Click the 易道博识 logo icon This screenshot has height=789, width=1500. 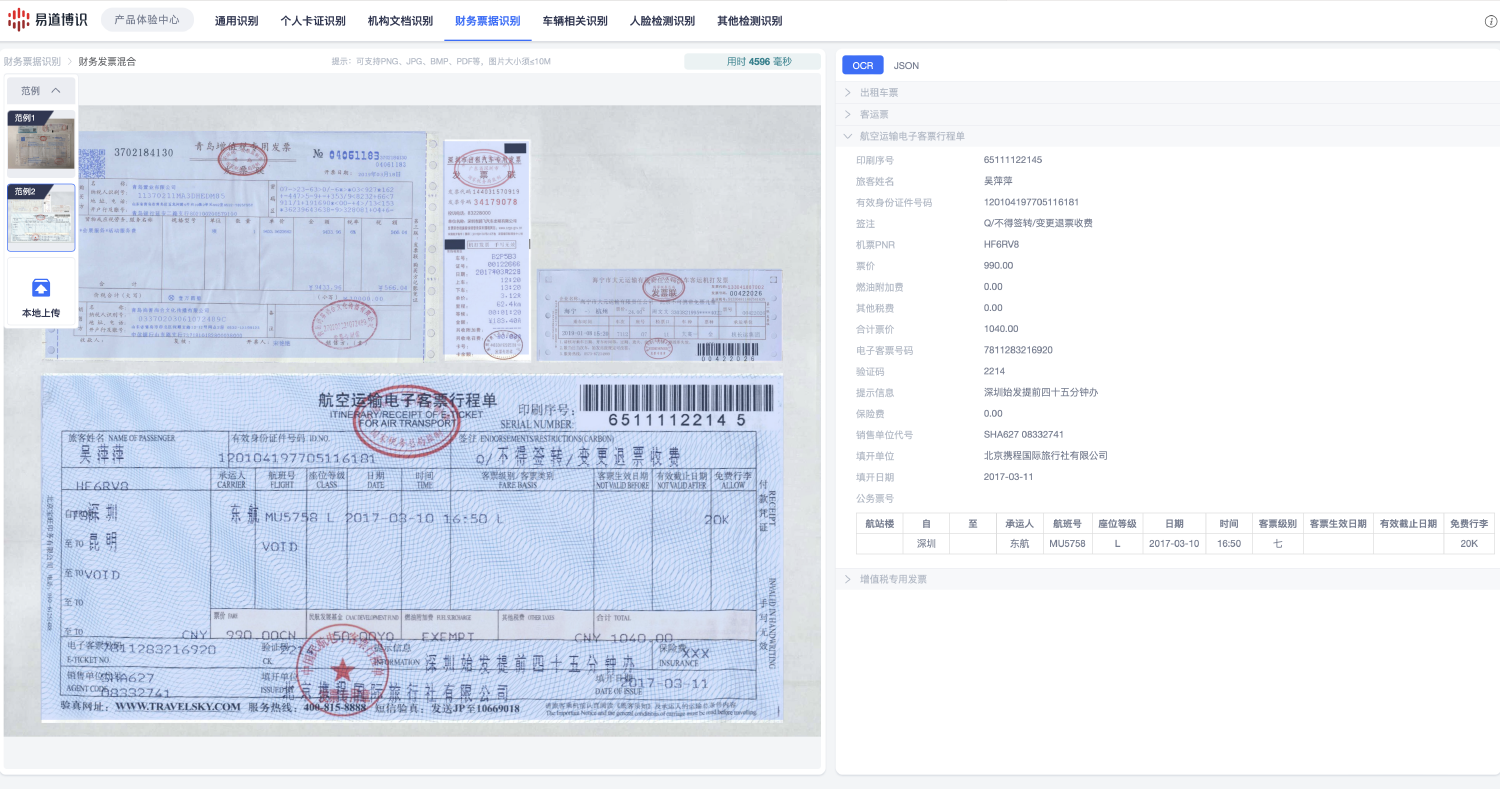pos(20,20)
